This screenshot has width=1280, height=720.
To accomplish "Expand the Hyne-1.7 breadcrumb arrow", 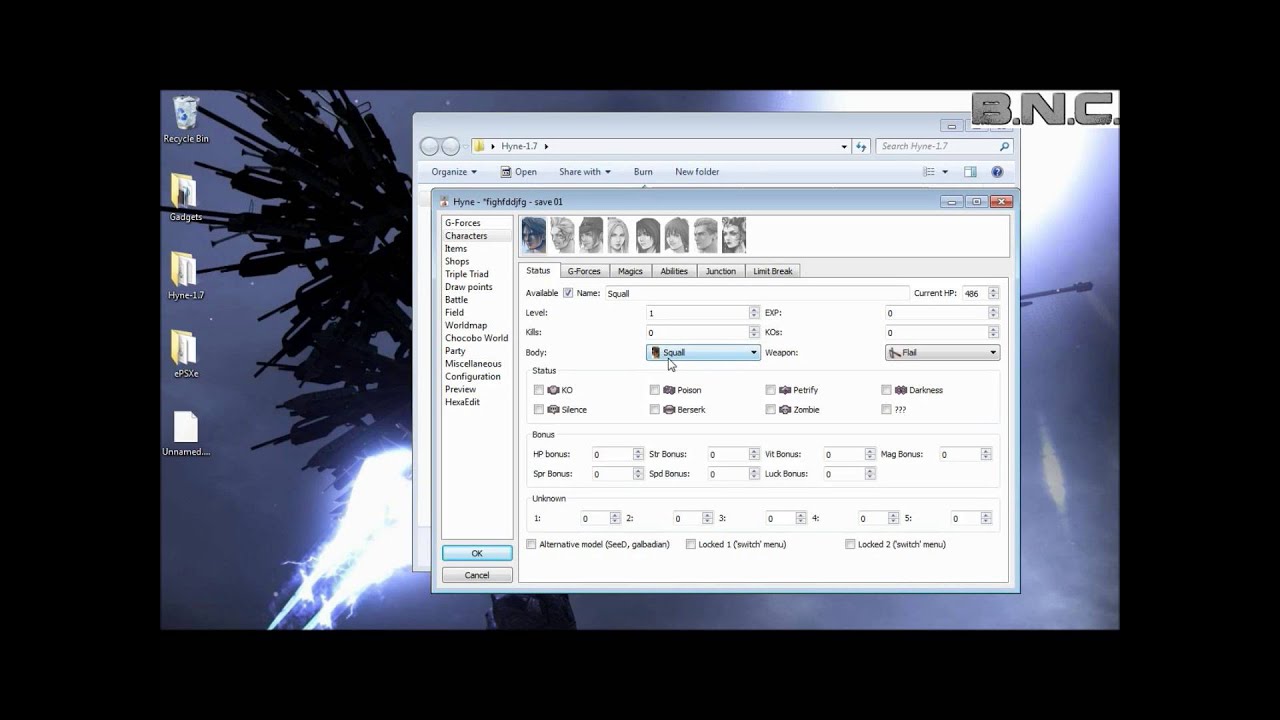I will [x=546, y=146].
